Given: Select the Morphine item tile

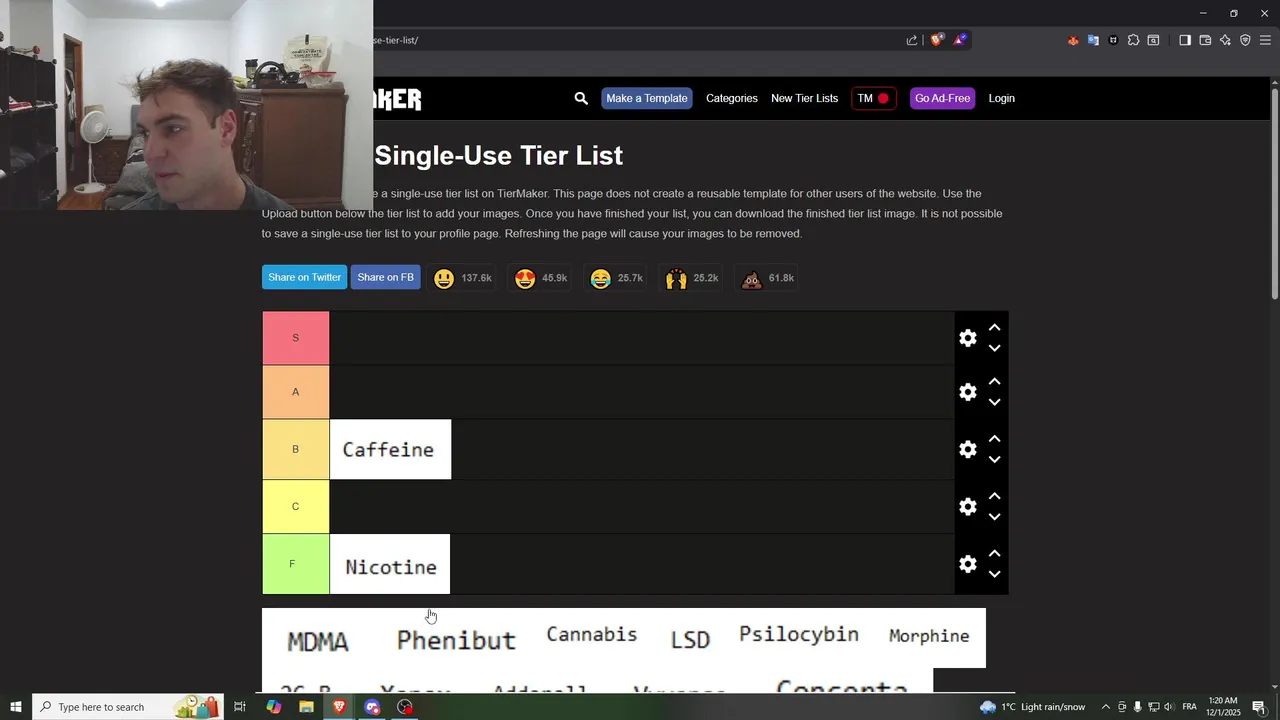Looking at the screenshot, I should pos(929,636).
